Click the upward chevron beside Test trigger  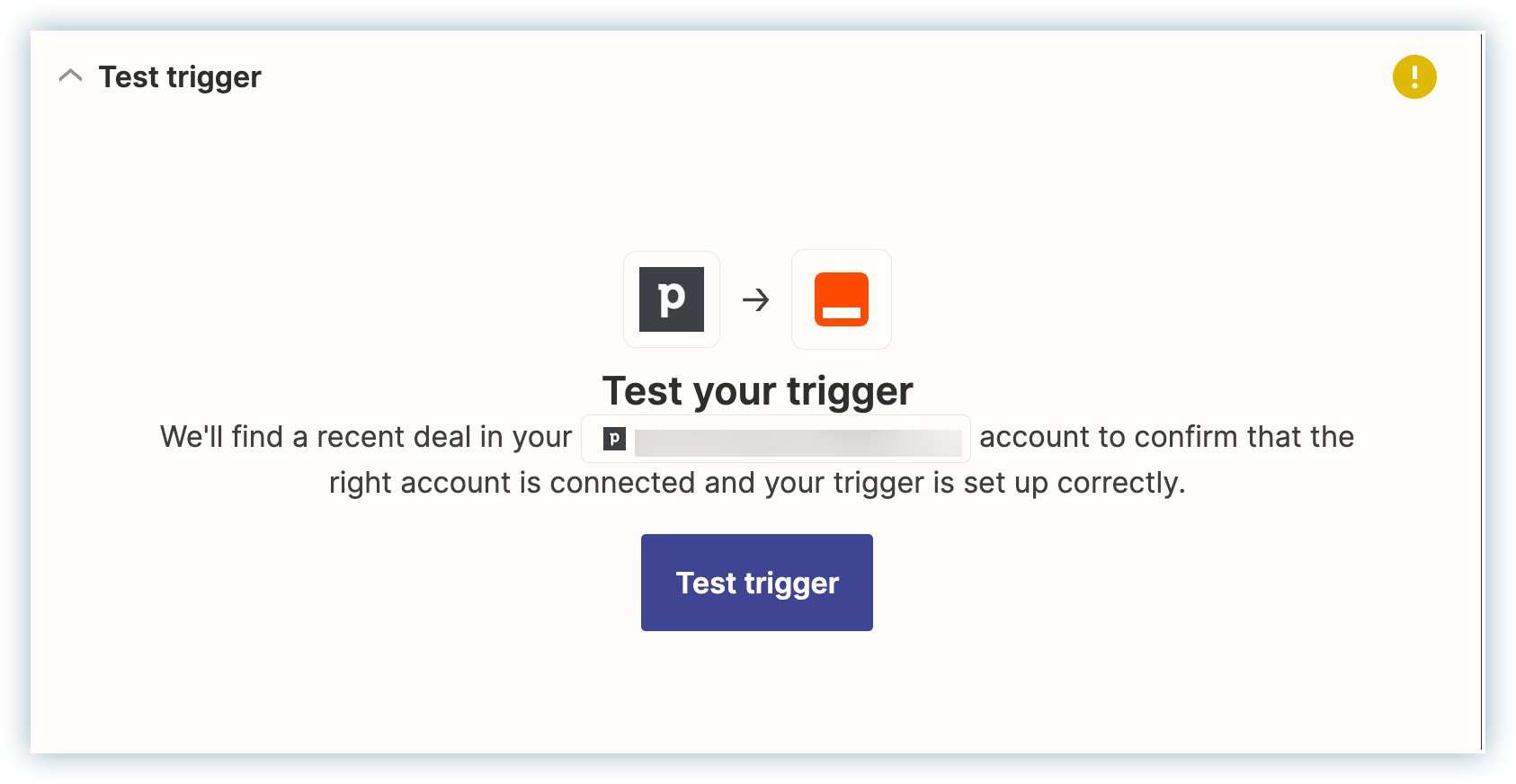[x=70, y=76]
